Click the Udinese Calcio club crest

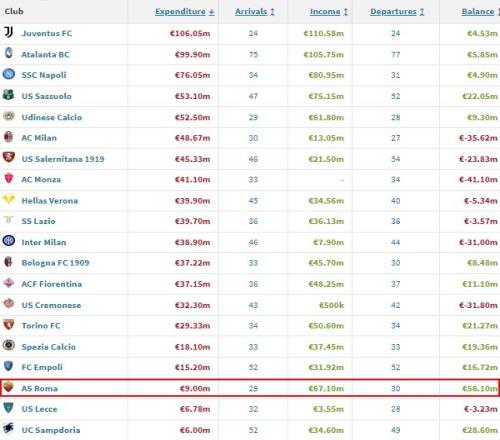[9, 116]
